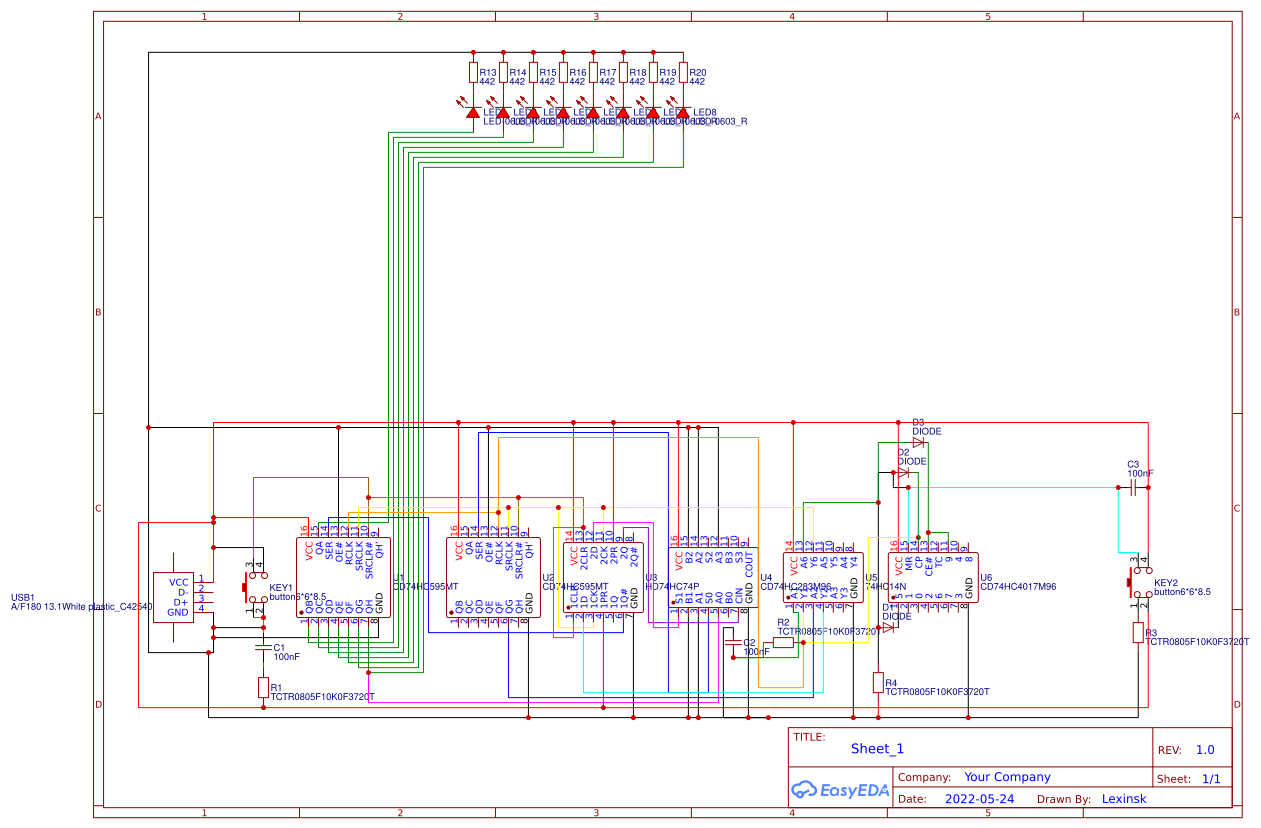Click the R1 value TCTR0805F10K0F3720T
The width and height of the screenshot is (1261, 828).
click(322, 697)
